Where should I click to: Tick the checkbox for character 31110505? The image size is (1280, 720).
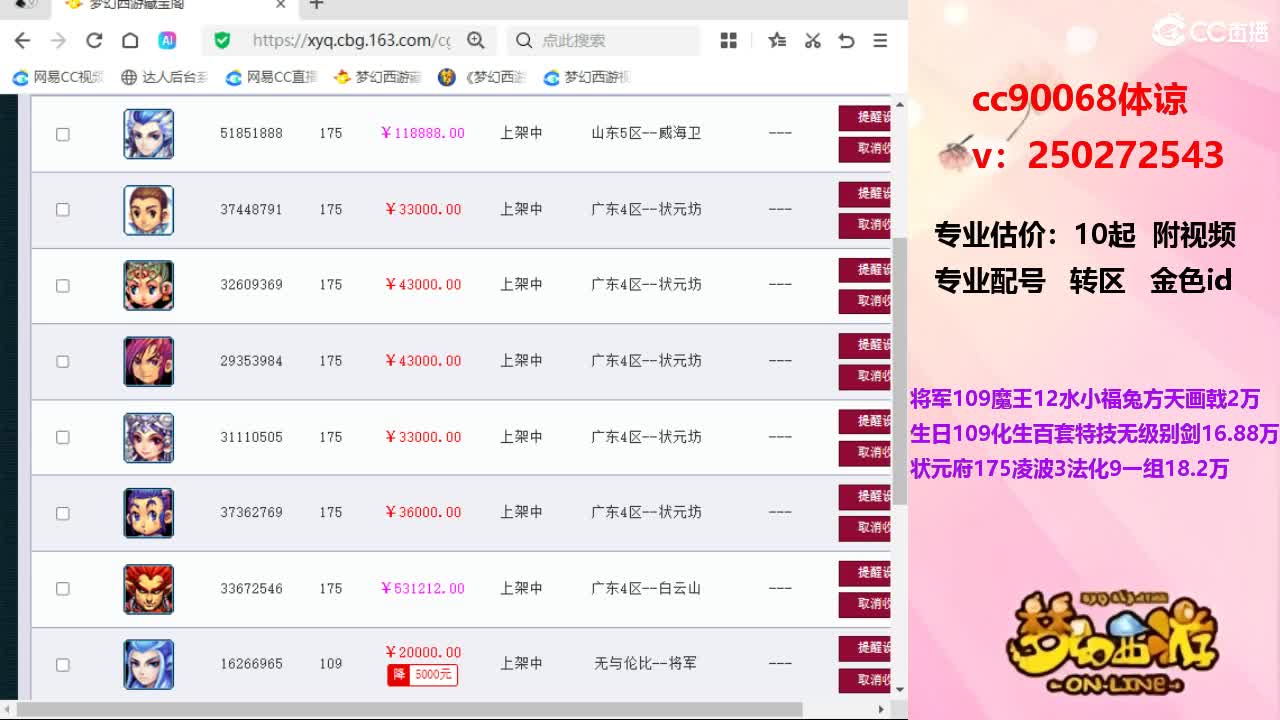tap(62, 438)
